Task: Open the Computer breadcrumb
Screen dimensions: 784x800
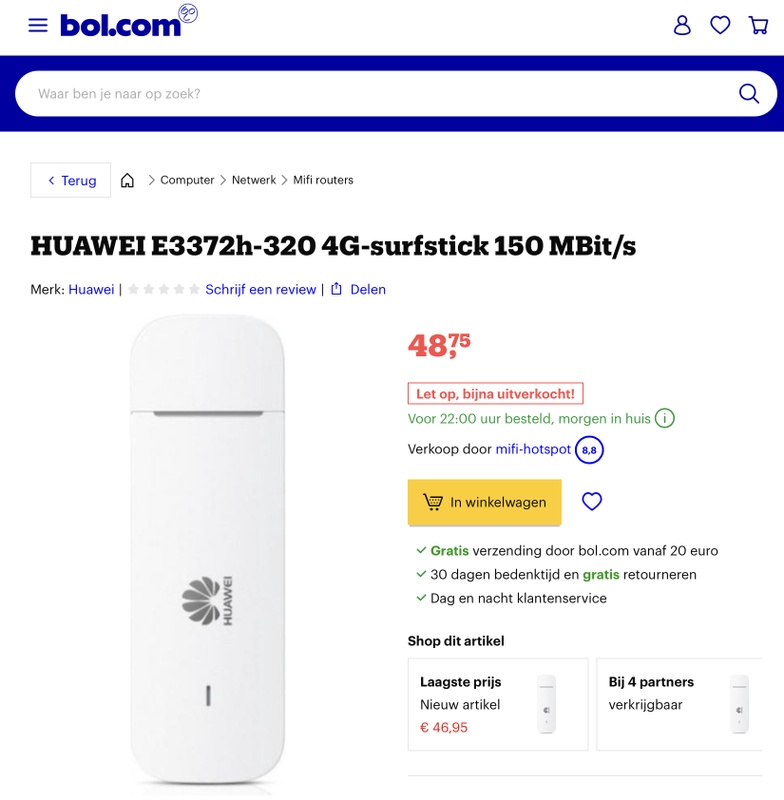Action: pos(187,180)
